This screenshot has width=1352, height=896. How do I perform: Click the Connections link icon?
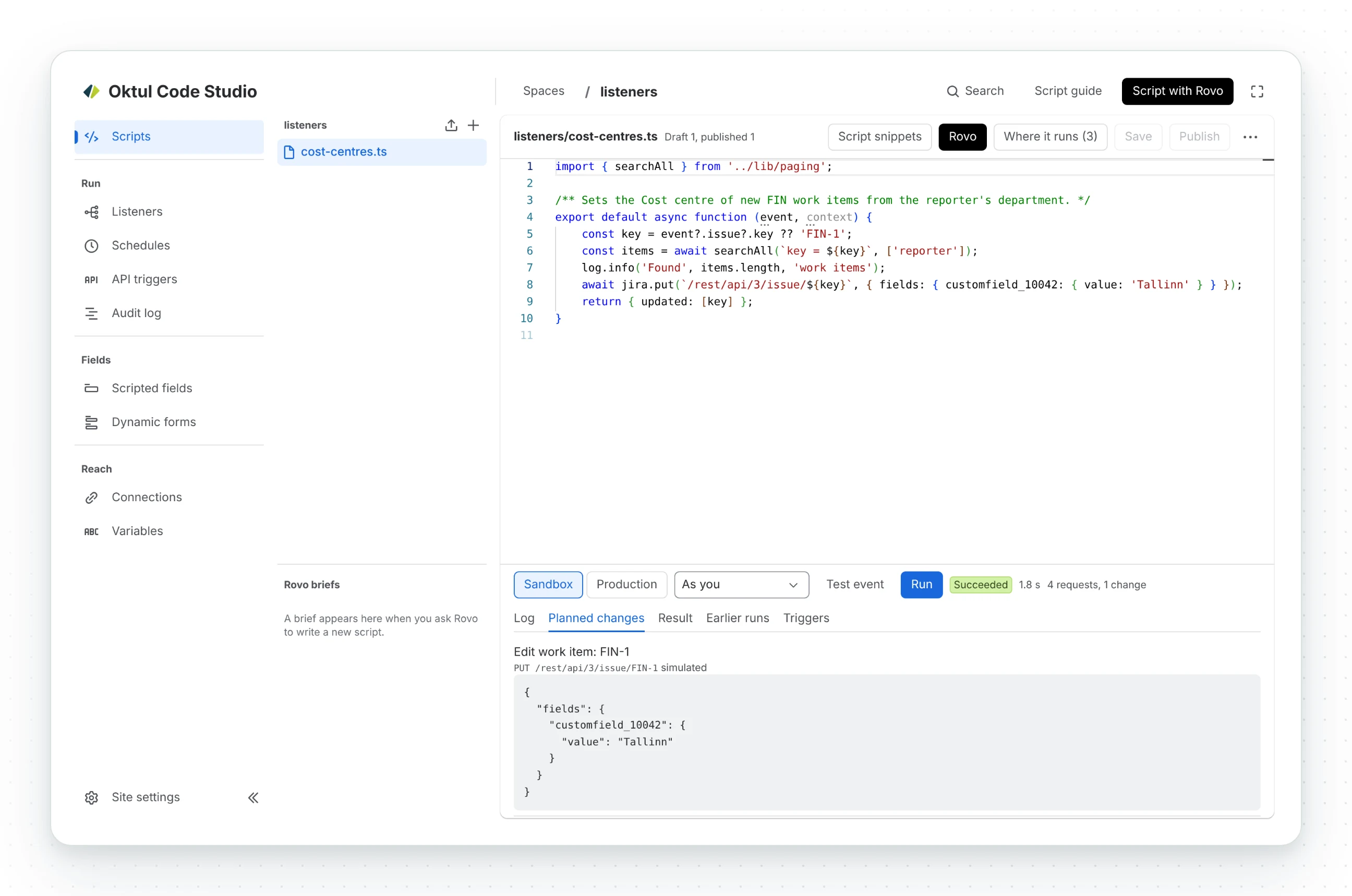click(x=91, y=498)
